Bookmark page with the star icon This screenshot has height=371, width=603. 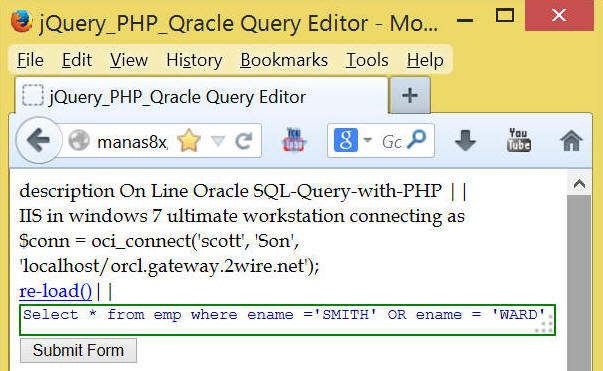pos(189,141)
